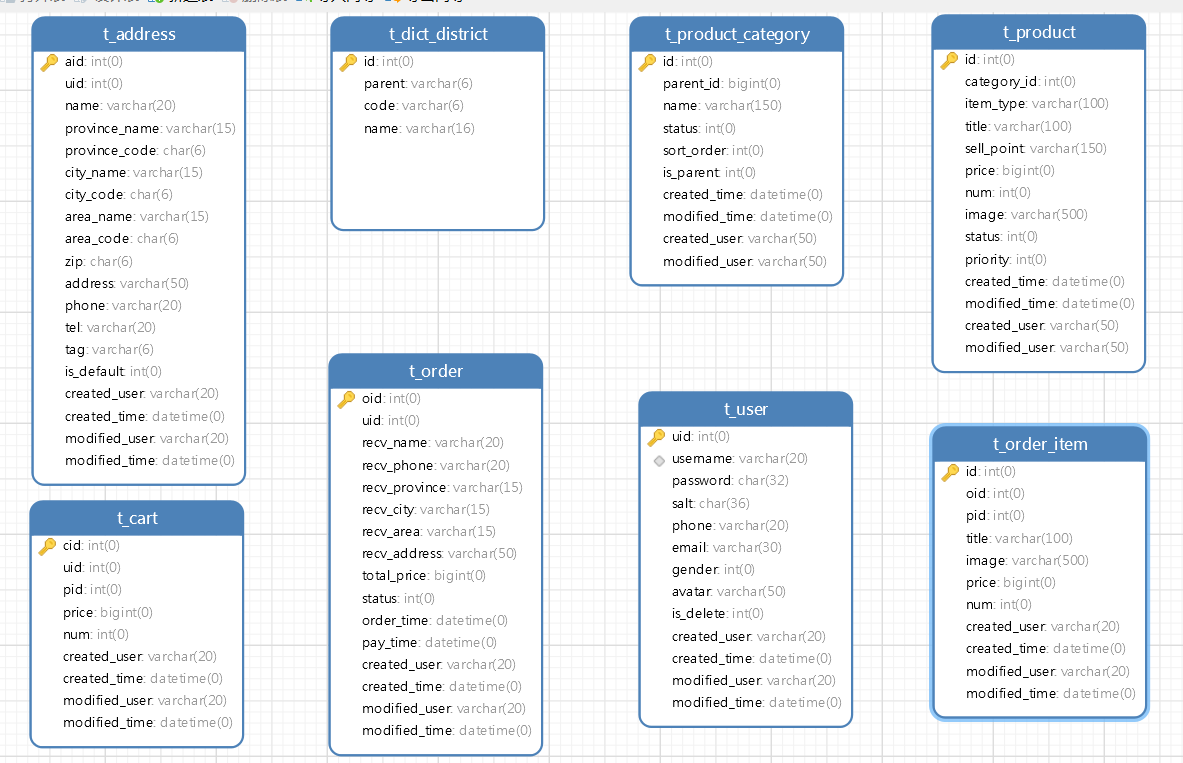Select the t_product_category table header
The height and width of the screenshot is (763, 1183).
[736, 34]
